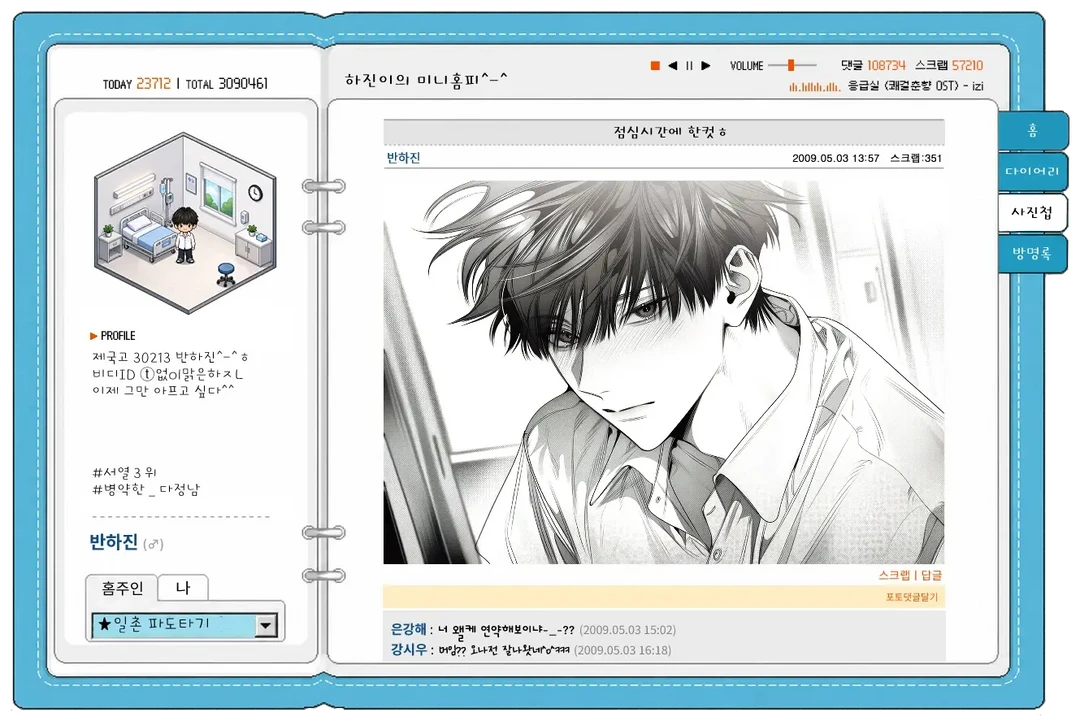The width and height of the screenshot is (1080, 722).
Task: Click the 스크랩:351 count text
Action: [x=915, y=158]
